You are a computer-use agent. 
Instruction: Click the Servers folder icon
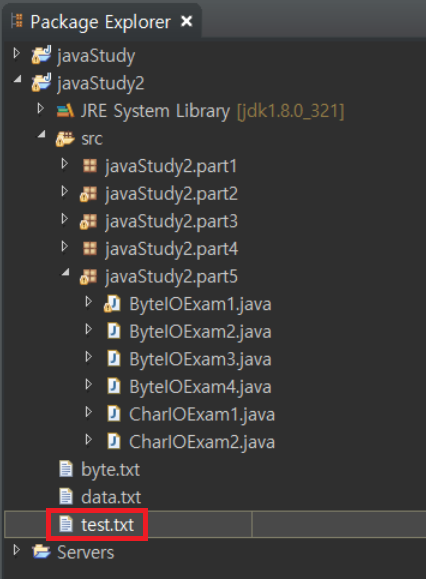pyautogui.click(x=41, y=552)
